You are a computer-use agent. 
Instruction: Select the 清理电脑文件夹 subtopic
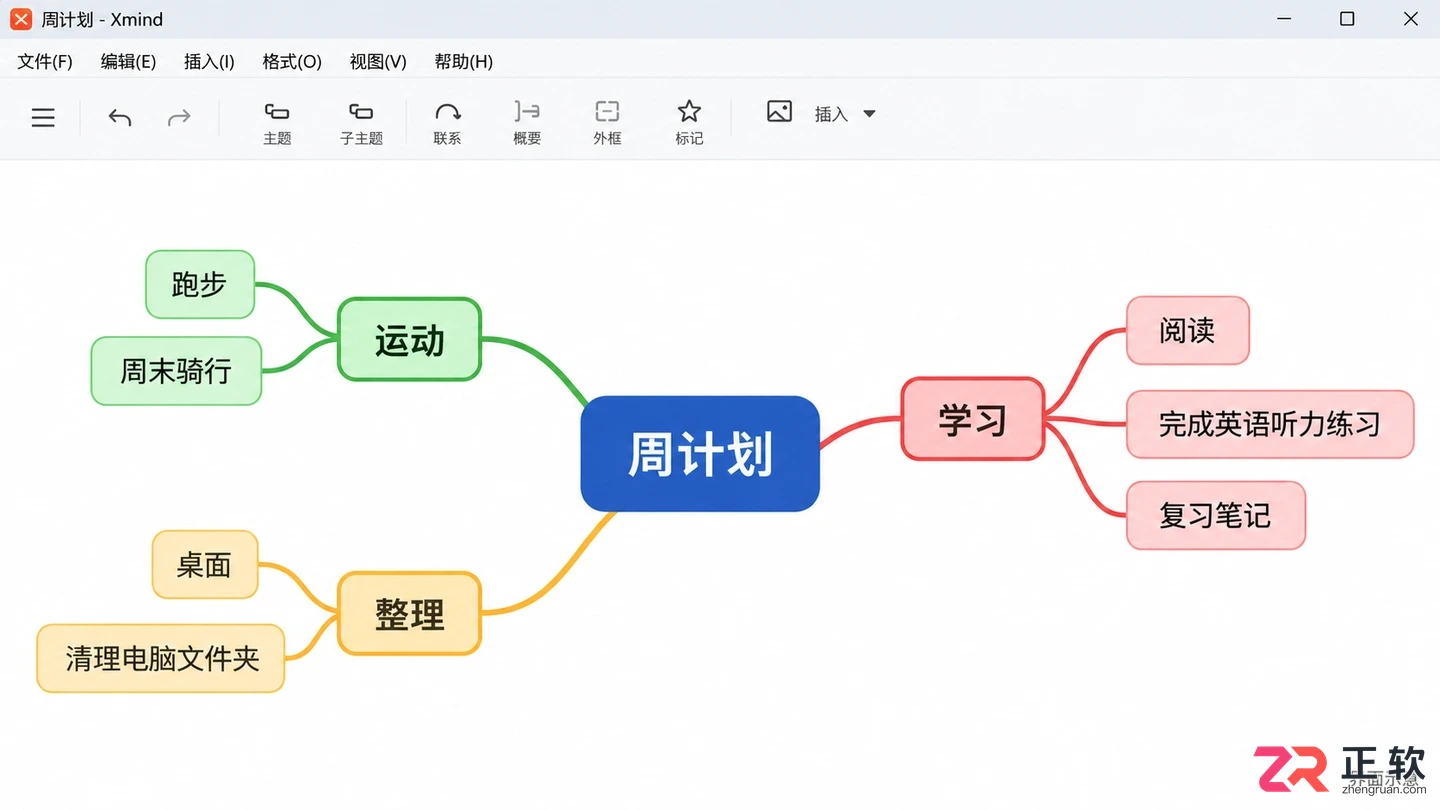coord(161,658)
